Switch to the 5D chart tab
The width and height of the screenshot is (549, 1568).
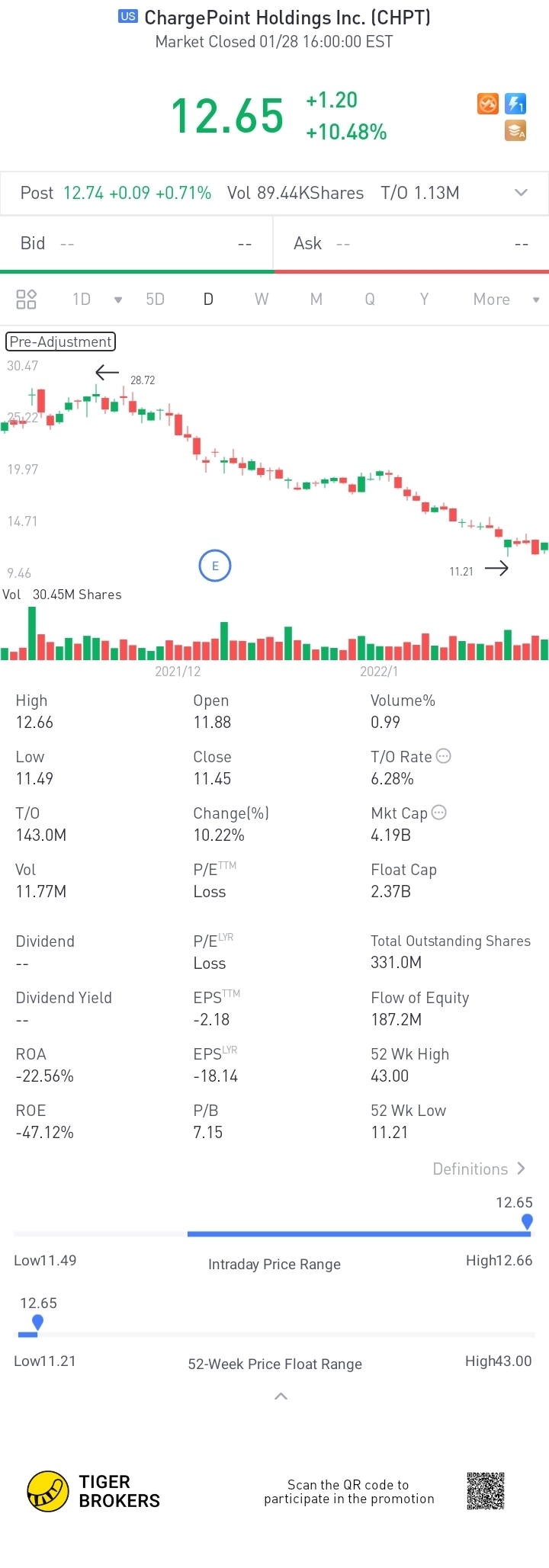pyautogui.click(x=156, y=300)
